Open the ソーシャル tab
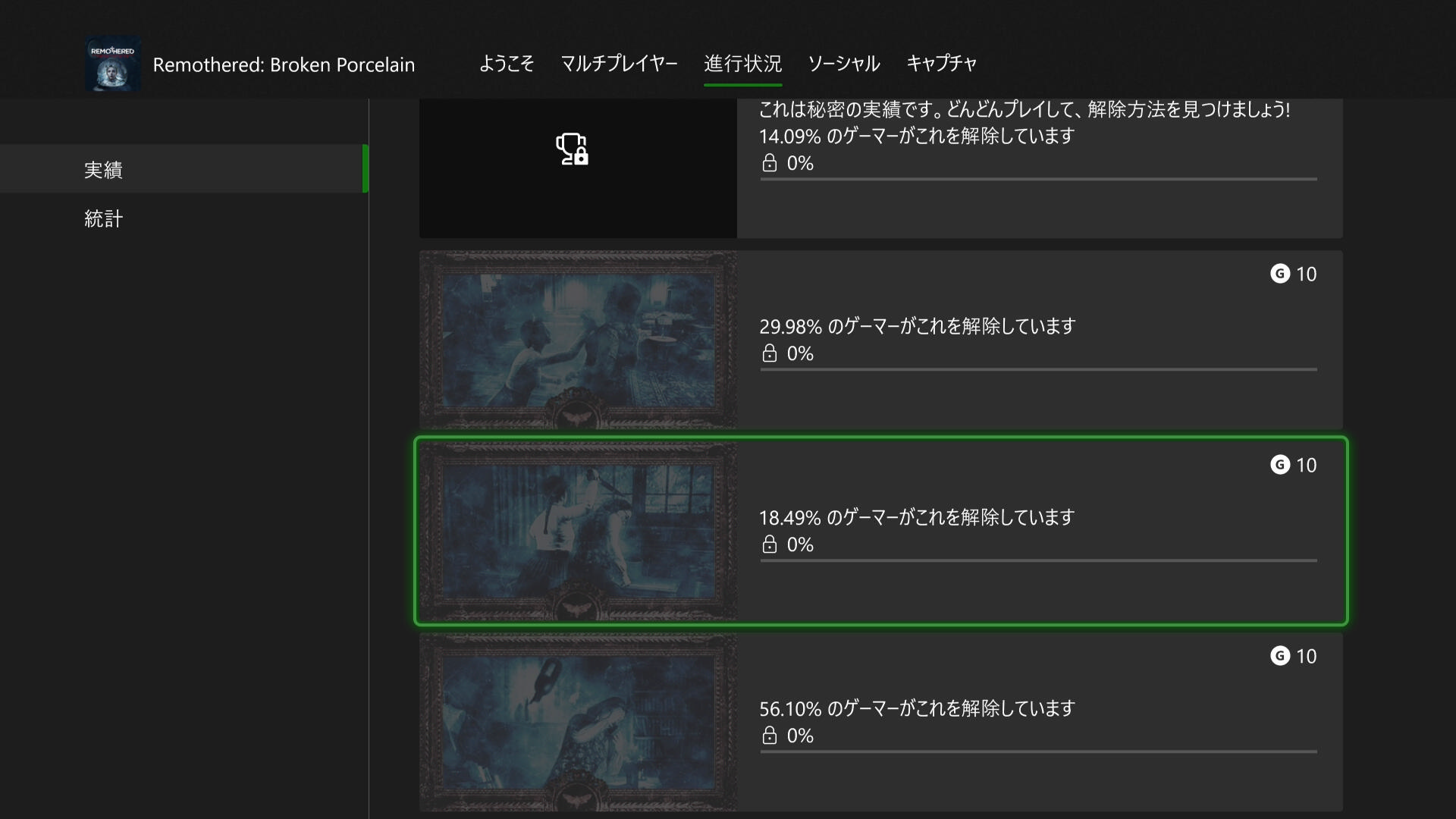The image size is (1456, 819). click(843, 64)
